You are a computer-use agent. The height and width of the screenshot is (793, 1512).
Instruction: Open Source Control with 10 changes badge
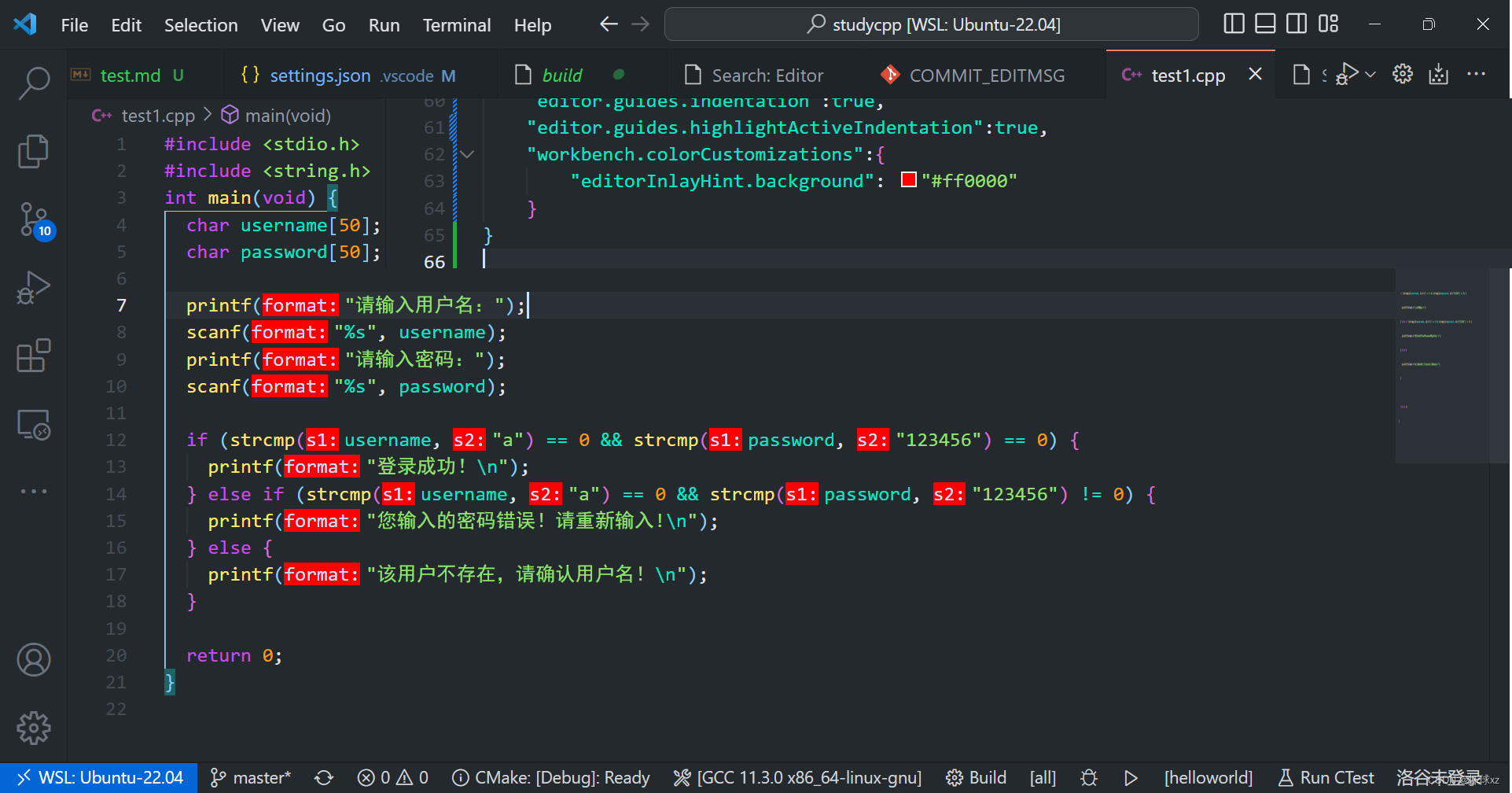[x=35, y=220]
